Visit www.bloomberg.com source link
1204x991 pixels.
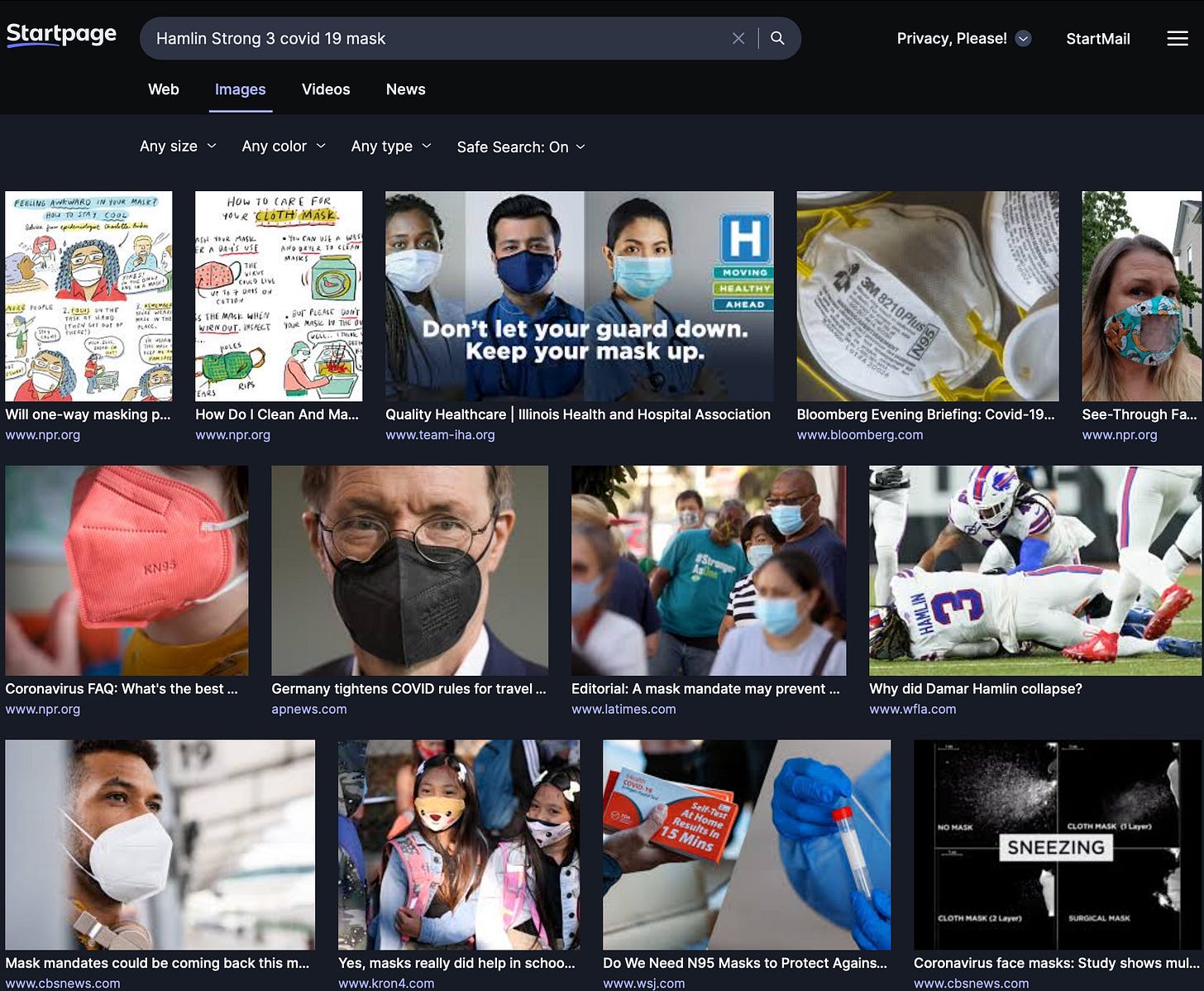coord(860,435)
